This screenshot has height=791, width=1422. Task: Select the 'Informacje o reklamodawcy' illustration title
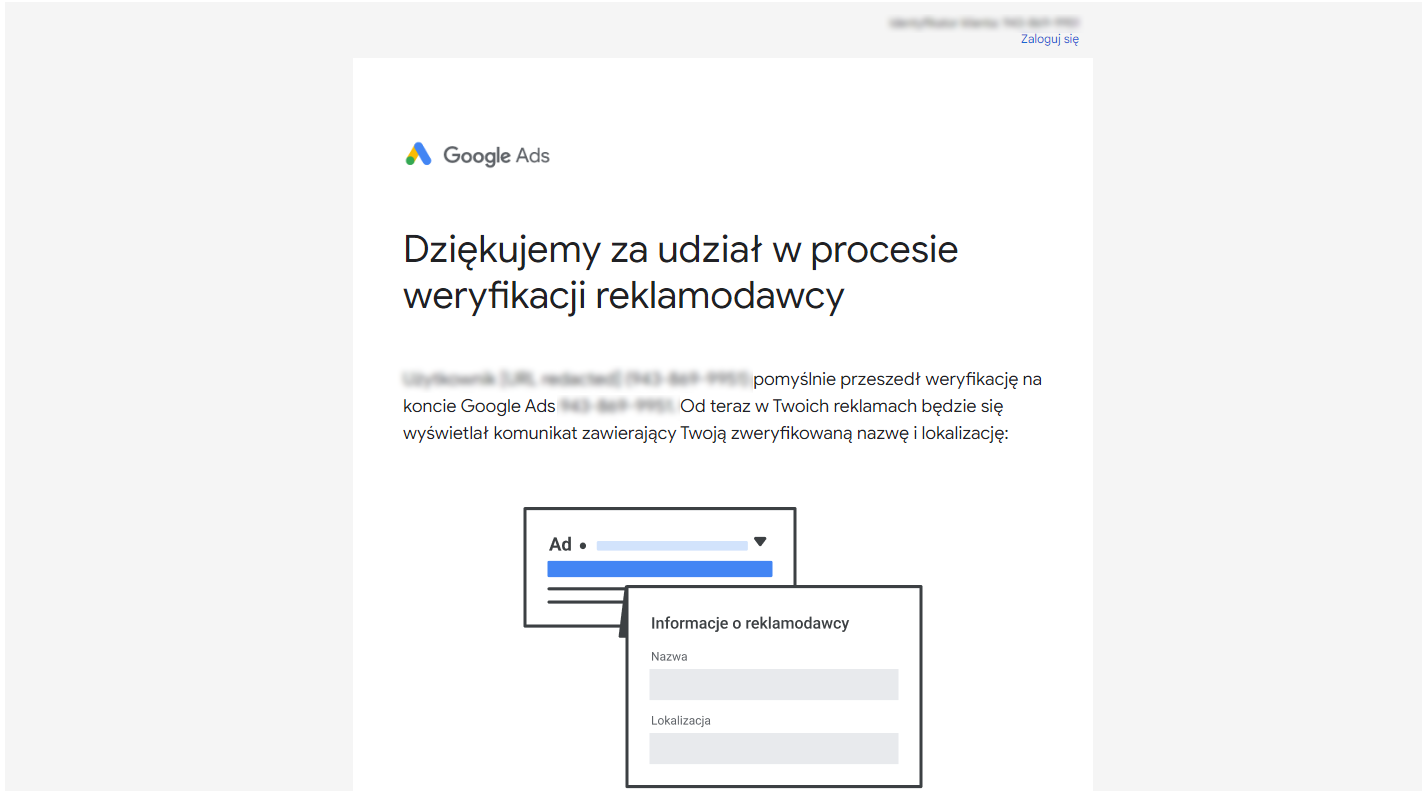pos(750,623)
